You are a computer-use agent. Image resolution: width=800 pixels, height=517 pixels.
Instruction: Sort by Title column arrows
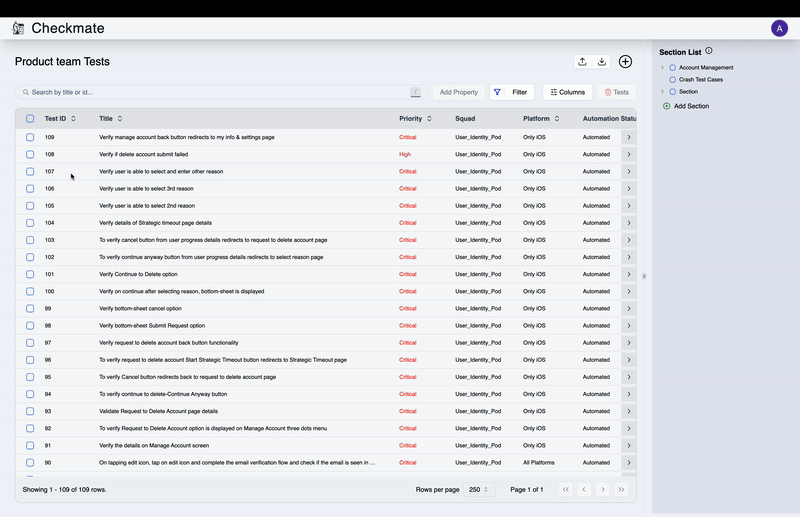[120, 118]
